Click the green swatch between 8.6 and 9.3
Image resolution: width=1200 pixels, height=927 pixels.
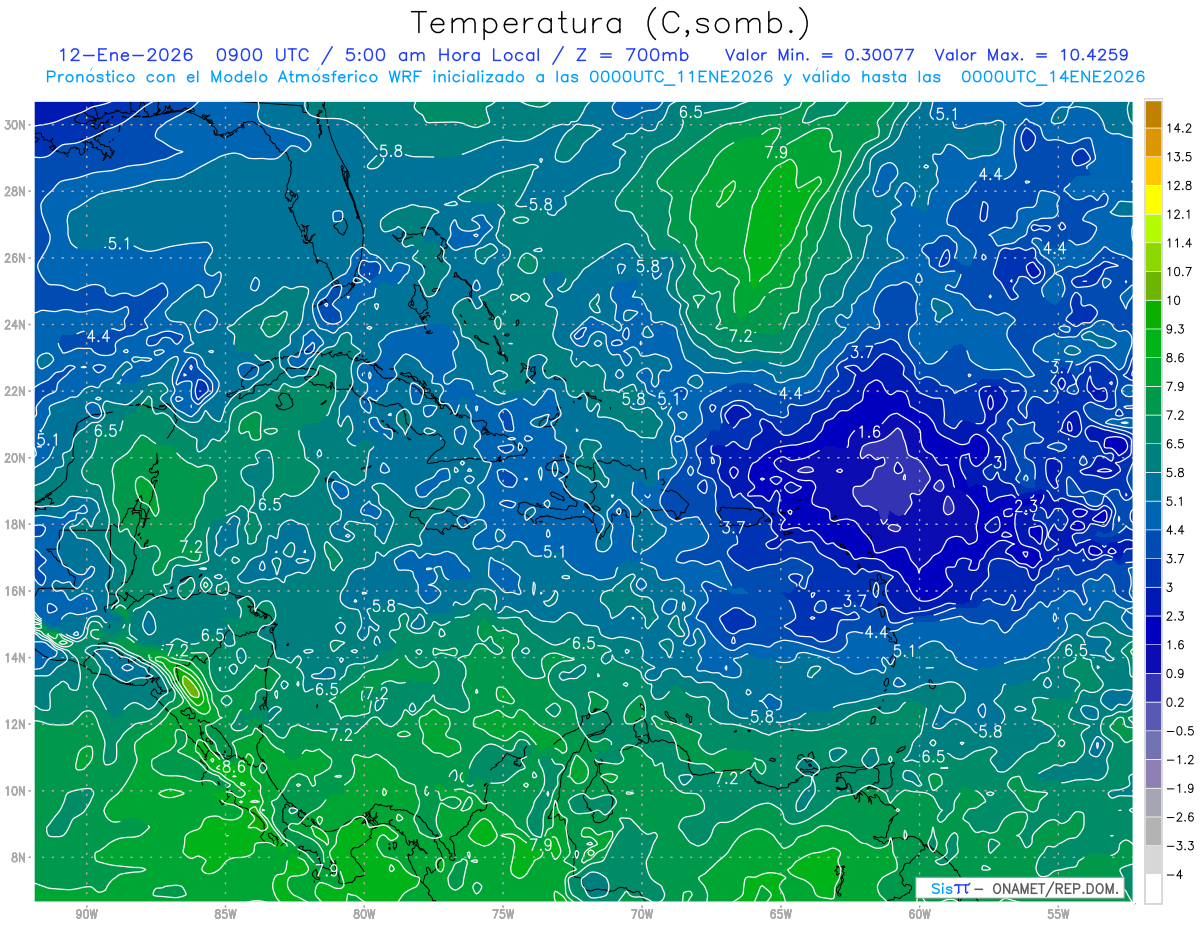pos(1153,343)
